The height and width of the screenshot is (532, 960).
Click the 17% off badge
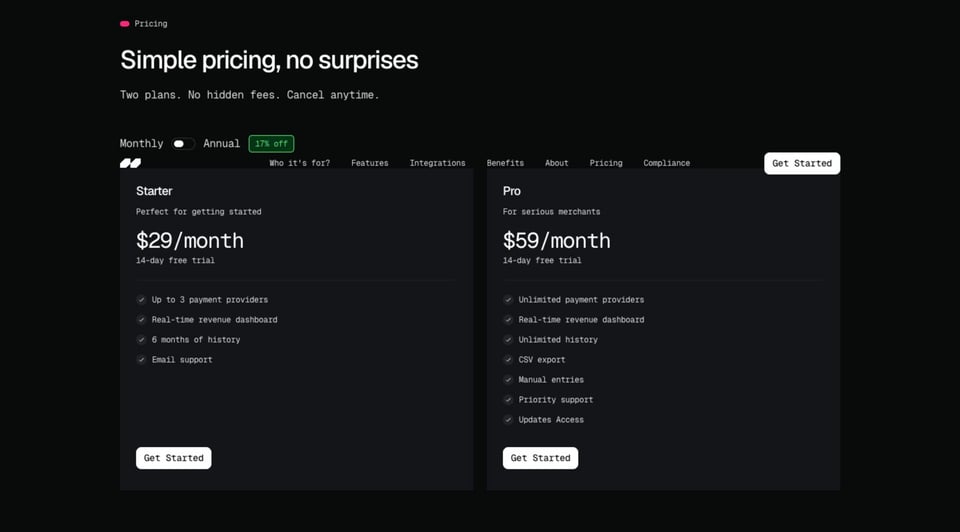coord(271,144)
